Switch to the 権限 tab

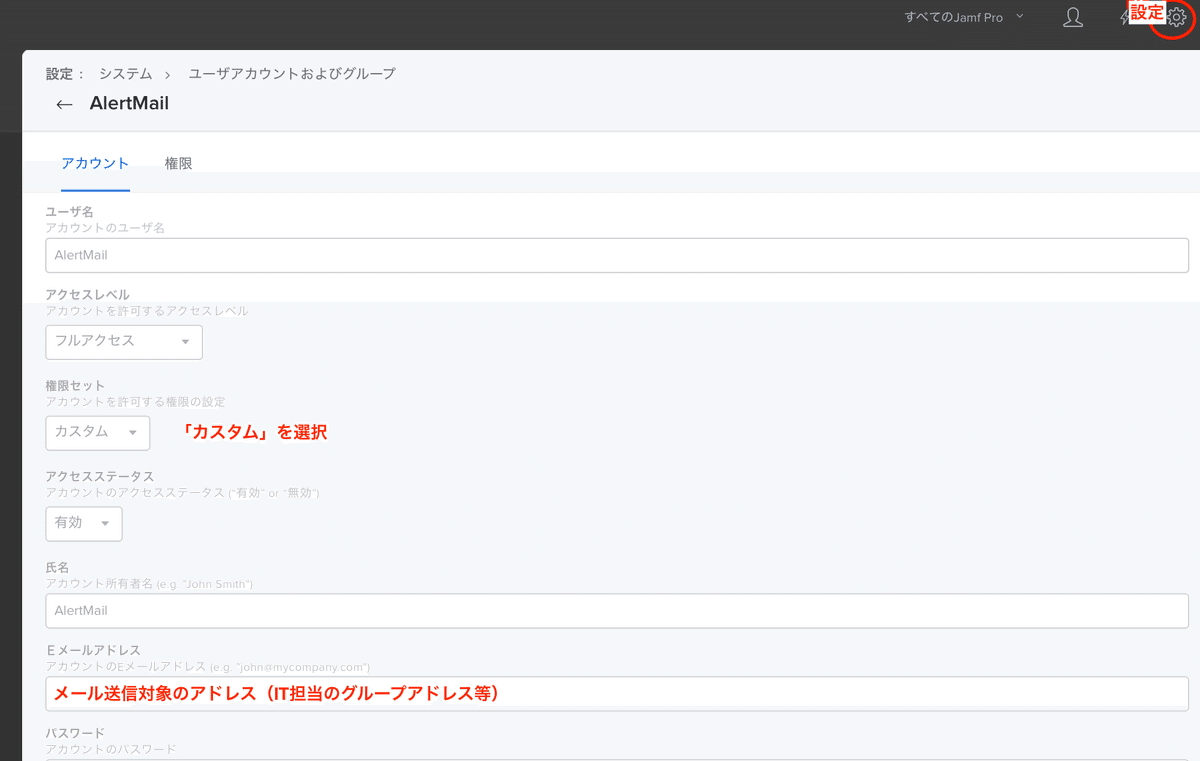tap(178, 163)
